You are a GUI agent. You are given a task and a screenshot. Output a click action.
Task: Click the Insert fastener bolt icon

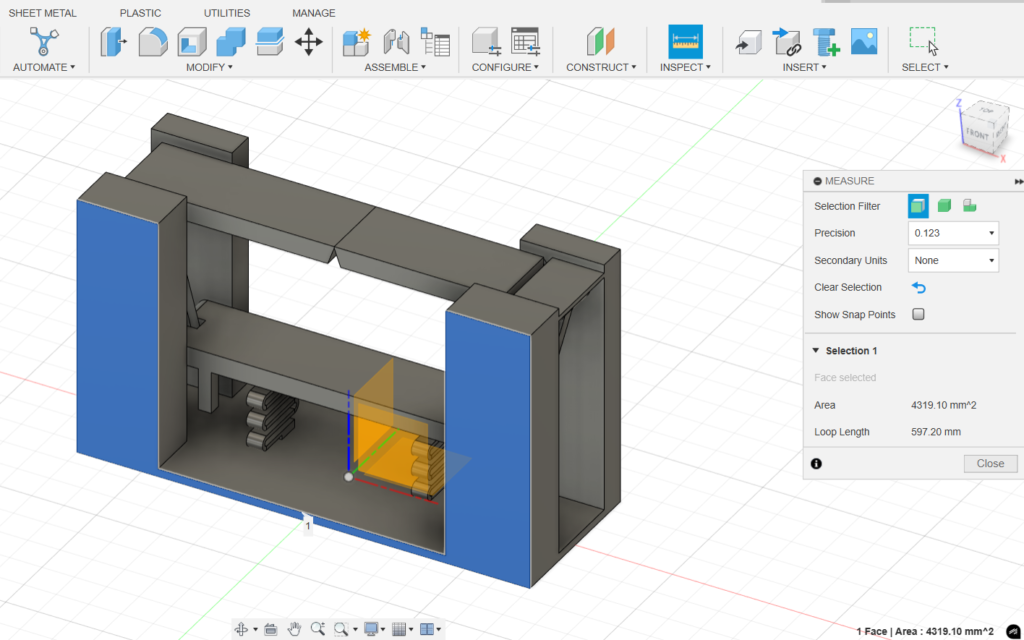(x=825, y=42)
